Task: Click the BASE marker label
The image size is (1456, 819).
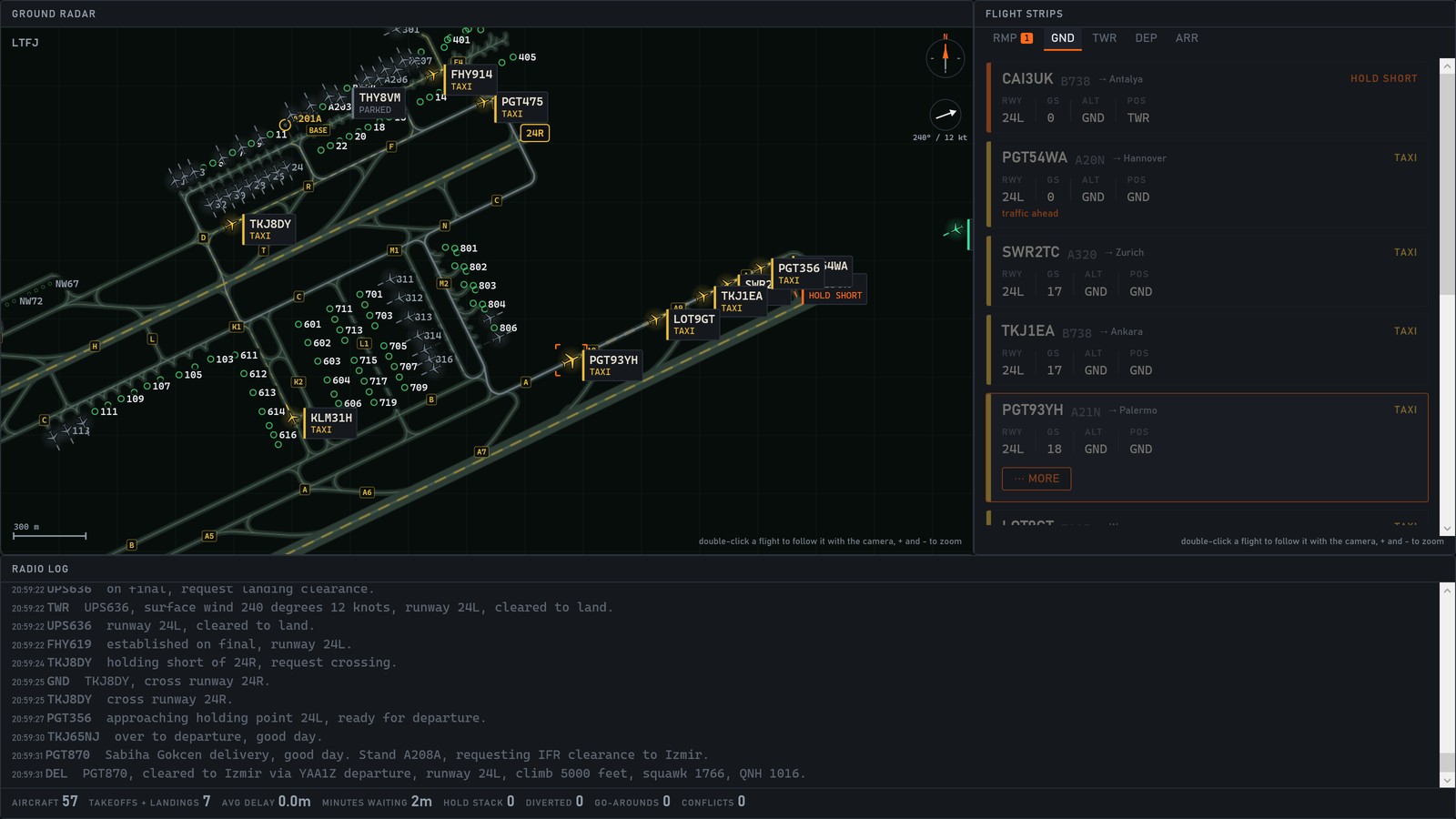Action: pyautogui.click(x=318, y=130)
